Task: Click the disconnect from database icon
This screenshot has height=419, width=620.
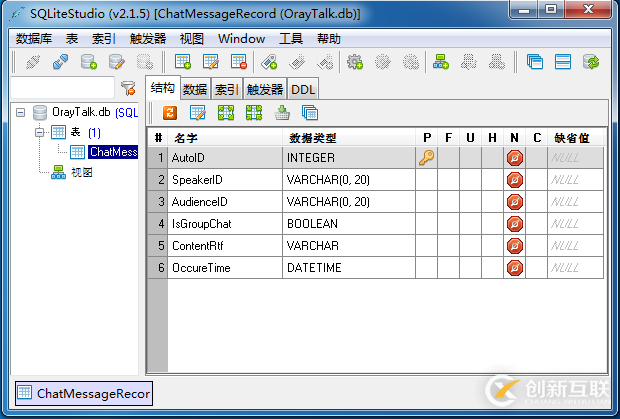Action: pyautogui.click(x=60, y=62)
